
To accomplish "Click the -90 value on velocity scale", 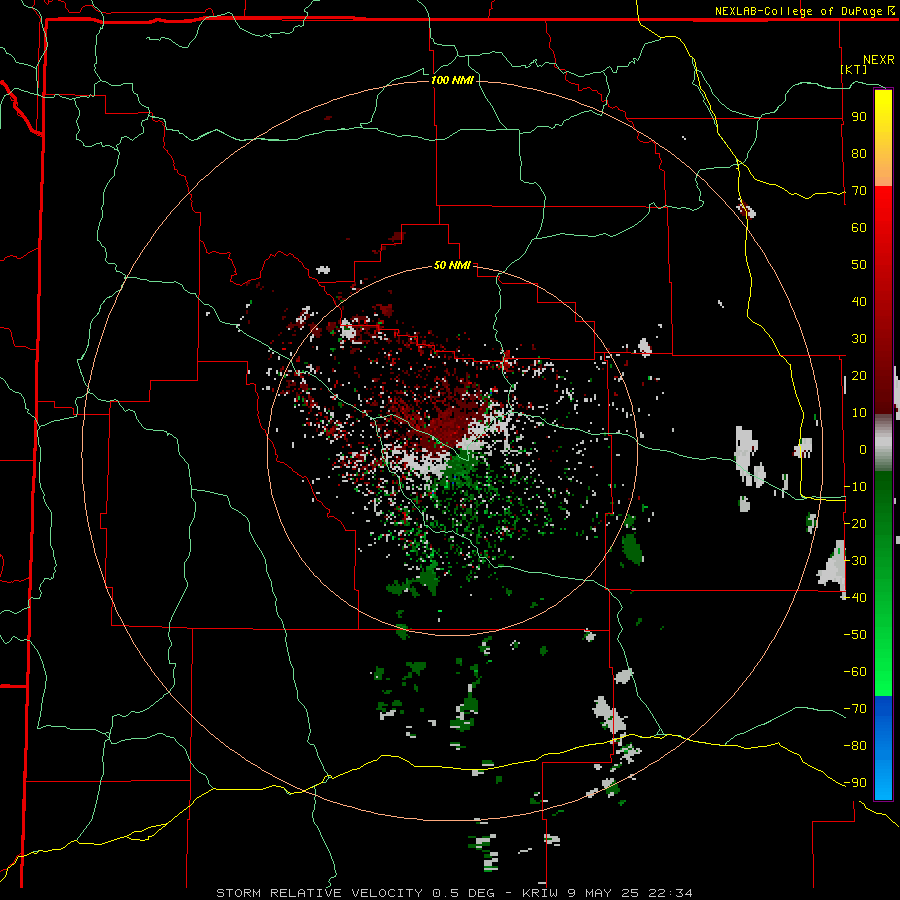I will click(855, 782).
